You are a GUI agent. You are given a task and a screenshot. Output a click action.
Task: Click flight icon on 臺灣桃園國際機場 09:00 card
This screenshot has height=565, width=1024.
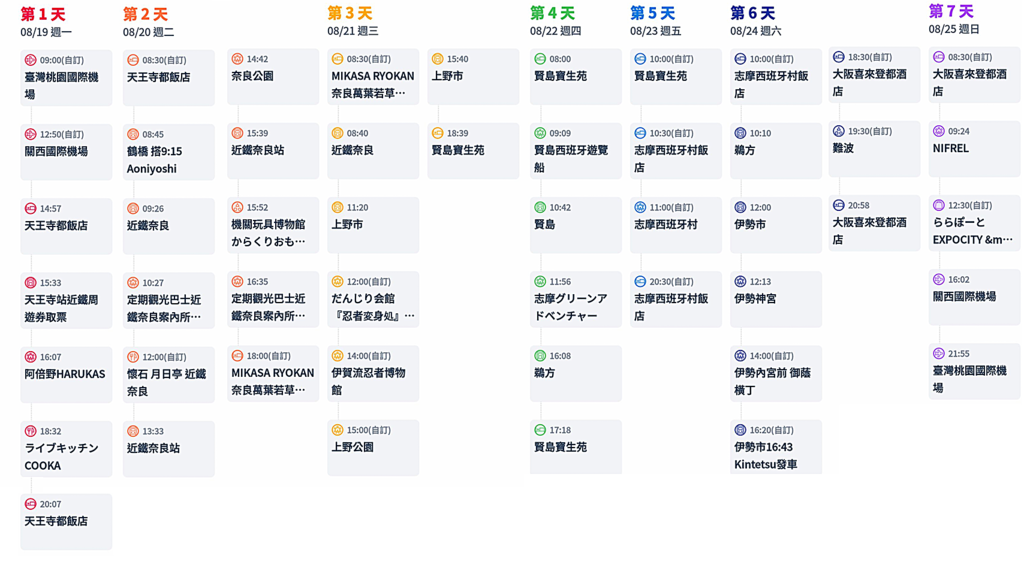point(31,61)
